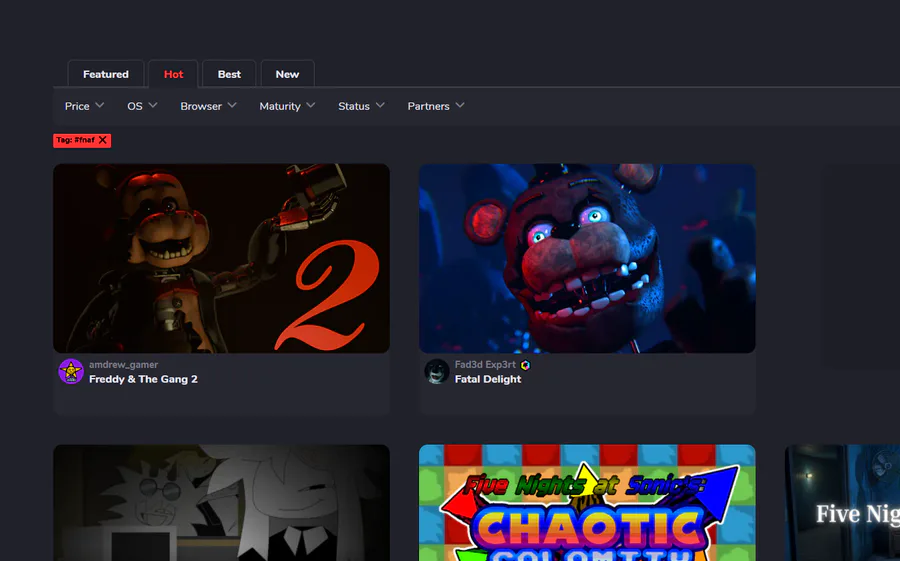Viewport: 900px width, 561px height.
Task: Select the Hot tab
Action: 173,74
